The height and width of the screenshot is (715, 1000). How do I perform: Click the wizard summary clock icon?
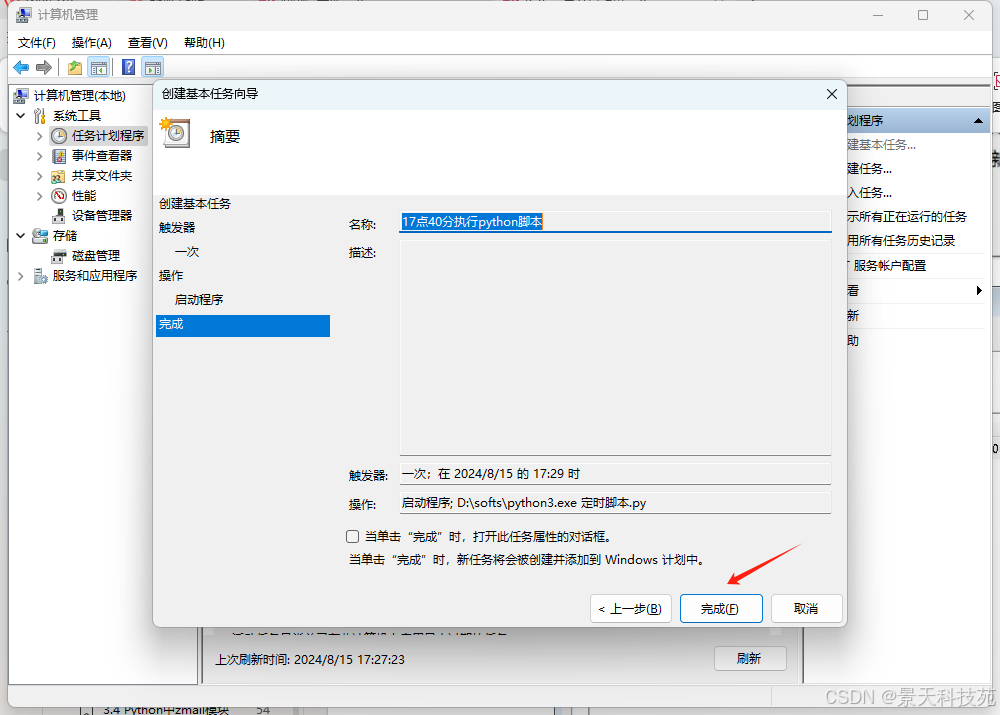pos(175,133)
